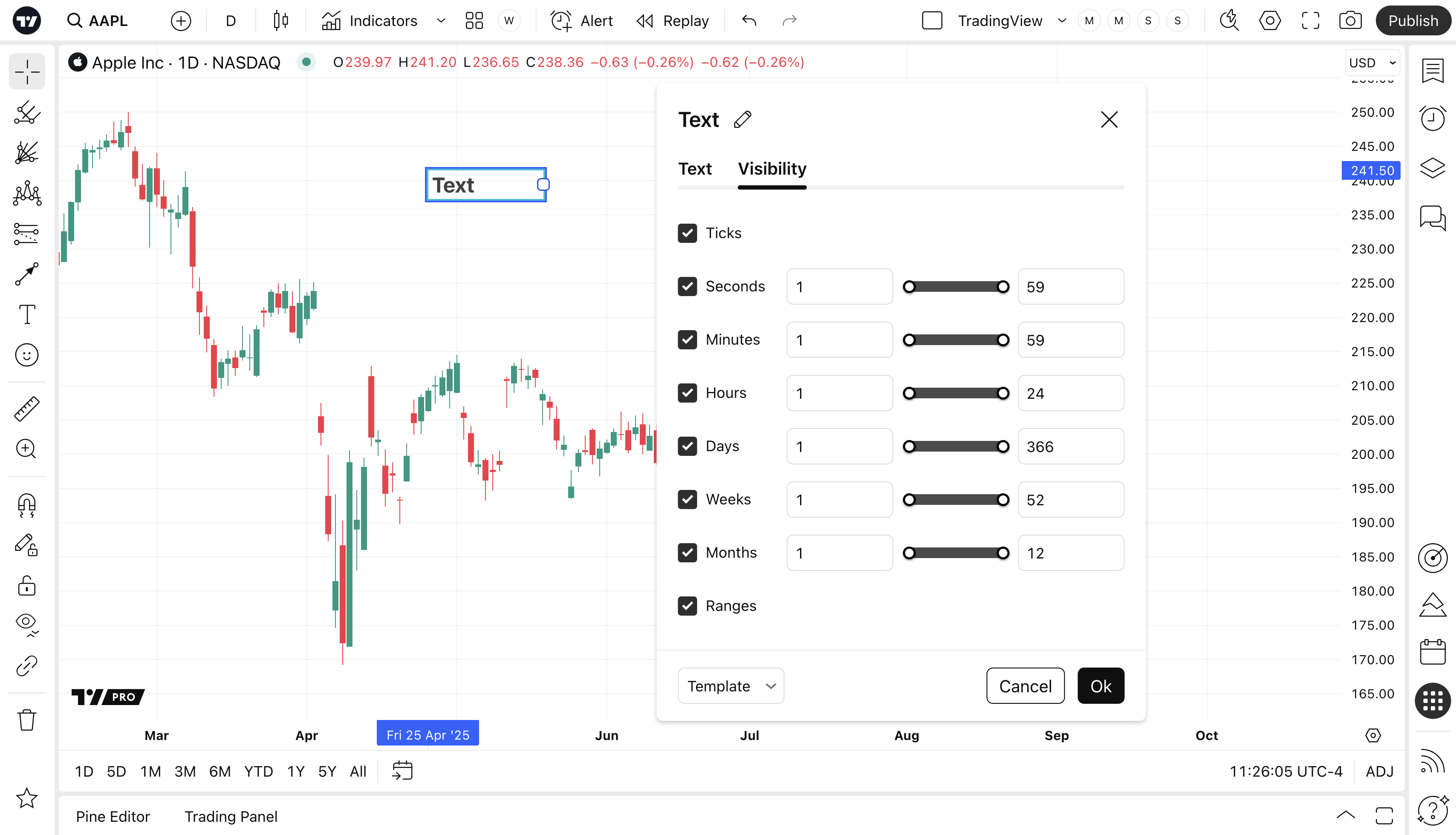Expand the USD currency dropdown

point(1372,63)
